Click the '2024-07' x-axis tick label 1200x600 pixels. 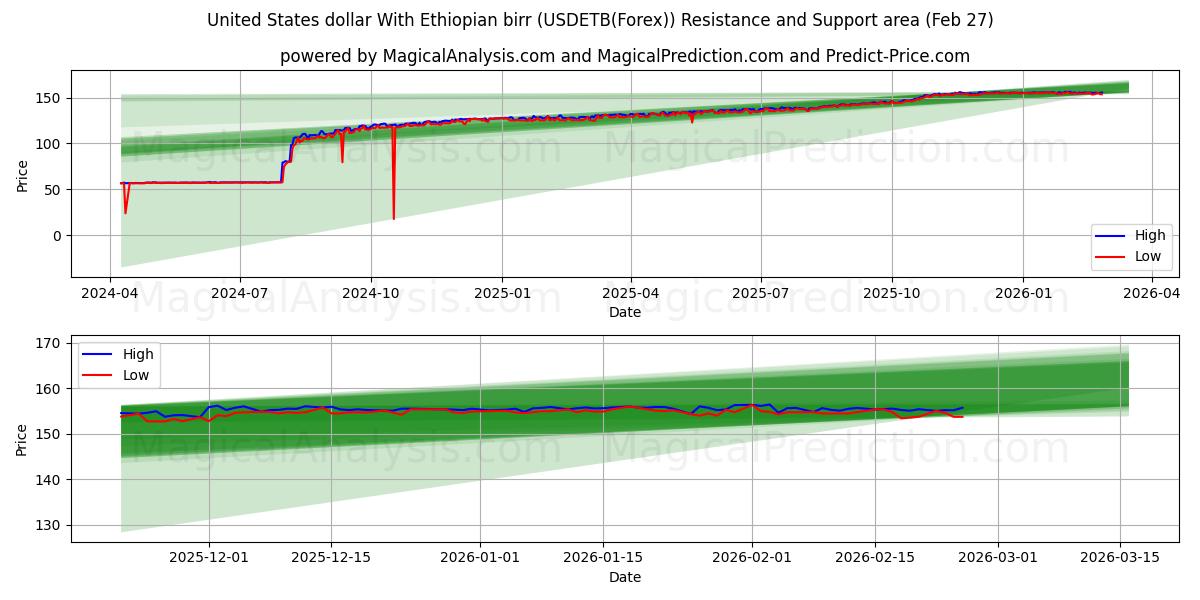[x=240, y=294]
